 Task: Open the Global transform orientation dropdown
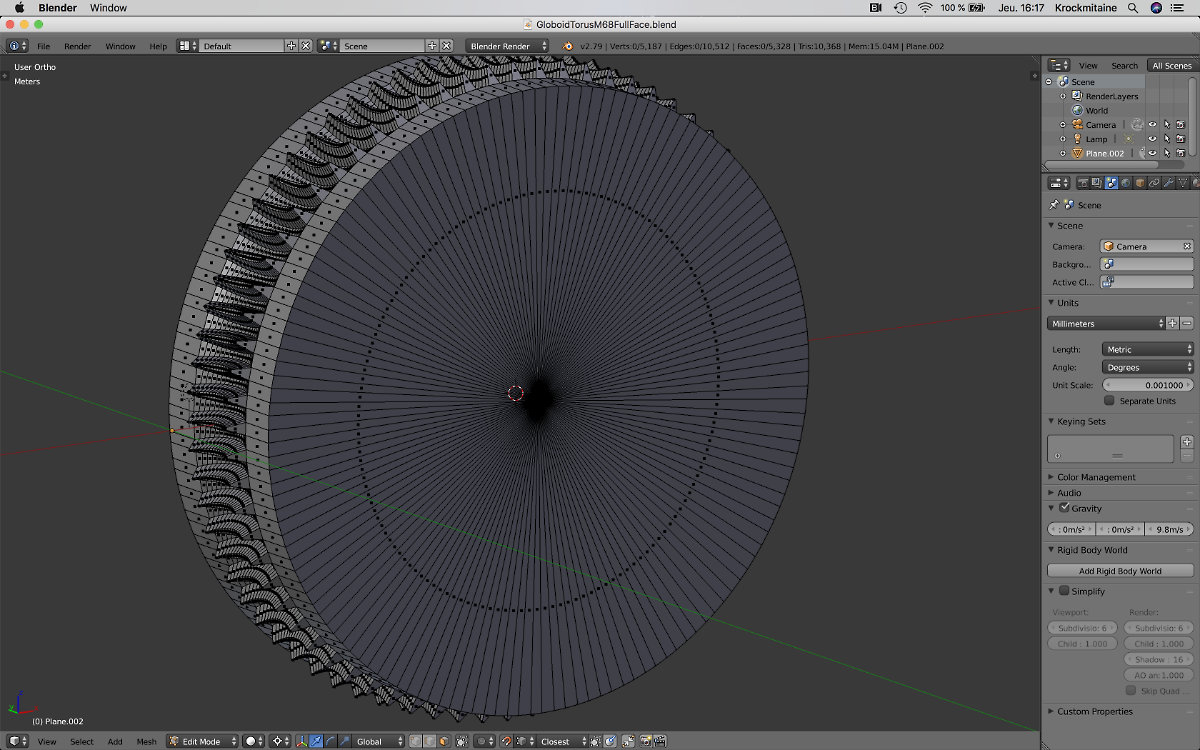click(x=379, y=741)
